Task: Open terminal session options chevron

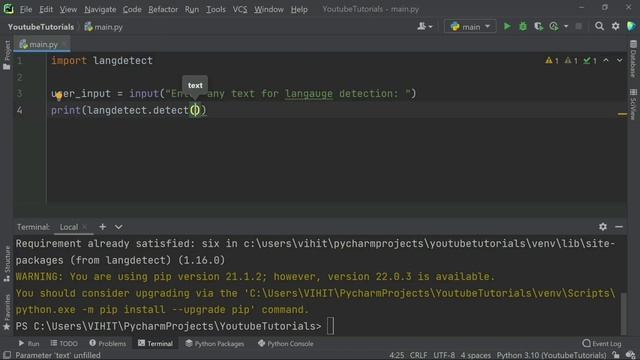Action: coord(118,227)
